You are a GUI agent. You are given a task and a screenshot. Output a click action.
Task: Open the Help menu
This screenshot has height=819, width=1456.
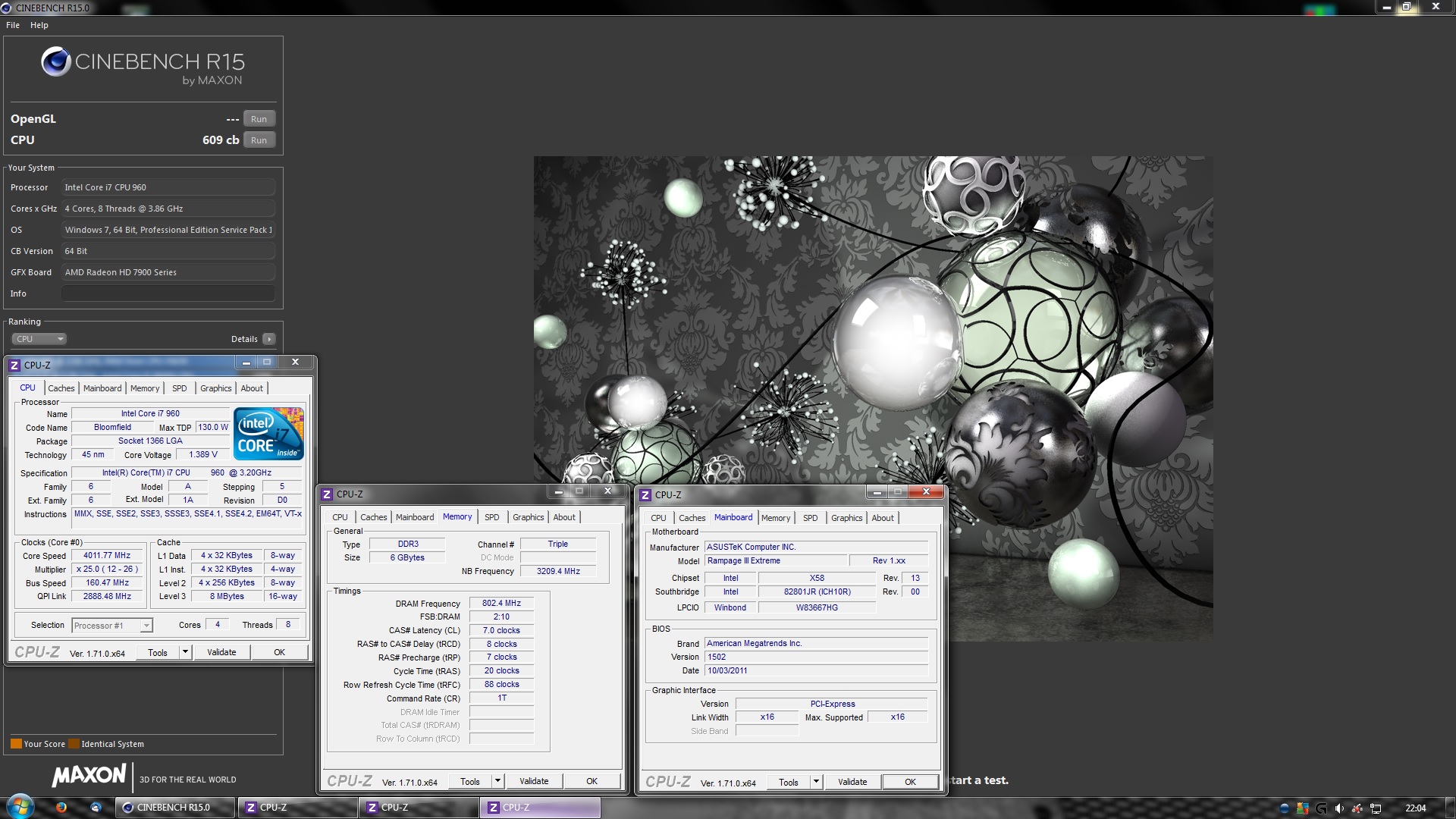coord(39,25)
